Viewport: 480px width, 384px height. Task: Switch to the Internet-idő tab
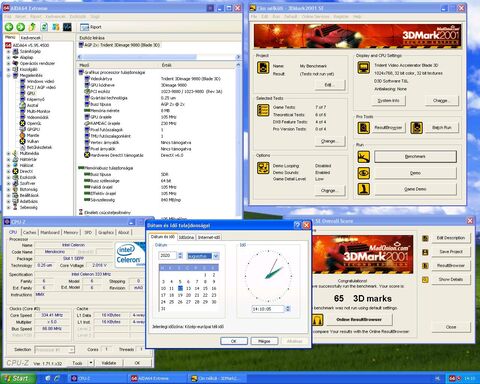point(209,237)
